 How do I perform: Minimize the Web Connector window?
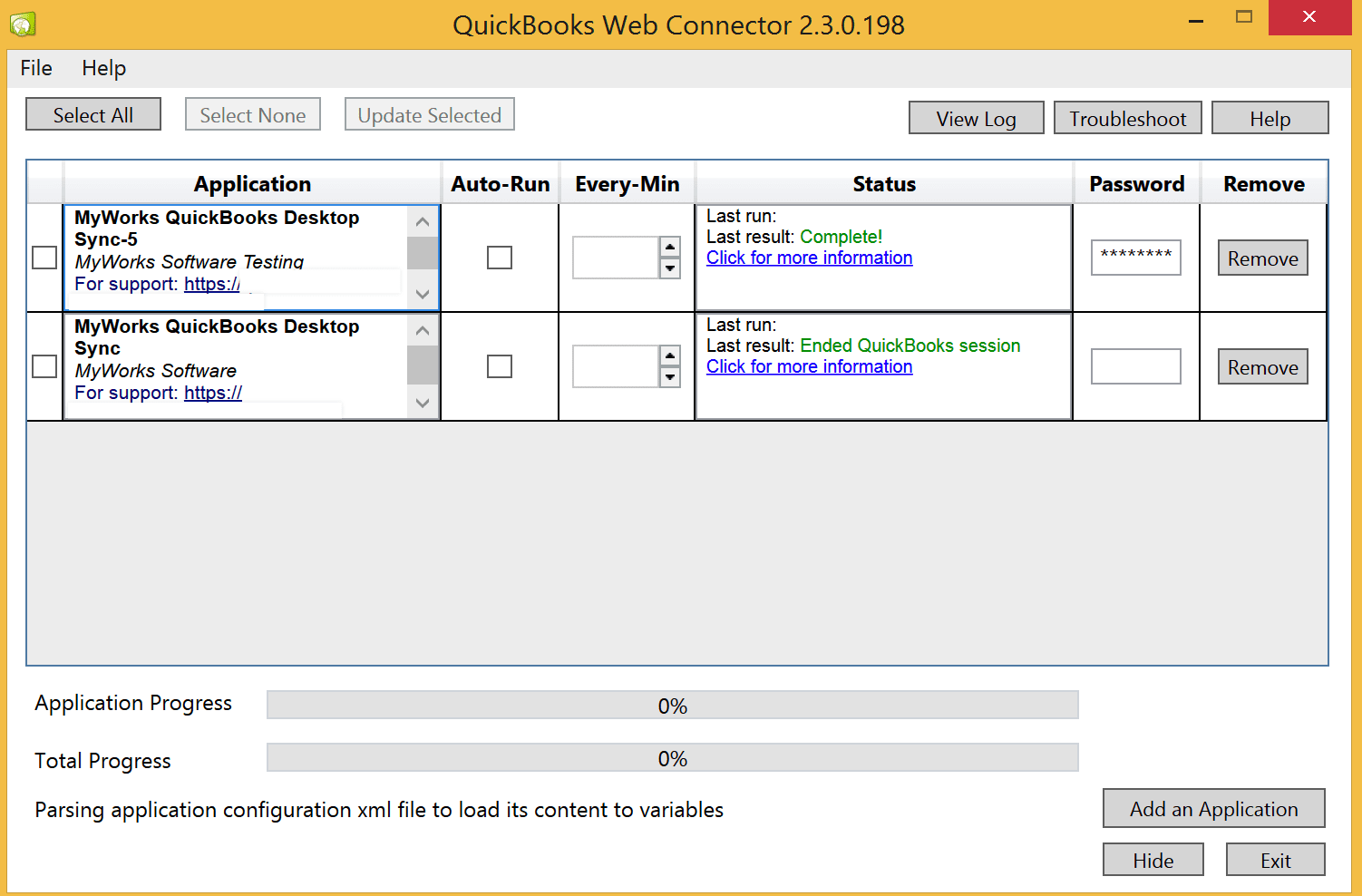(1196, 20)
